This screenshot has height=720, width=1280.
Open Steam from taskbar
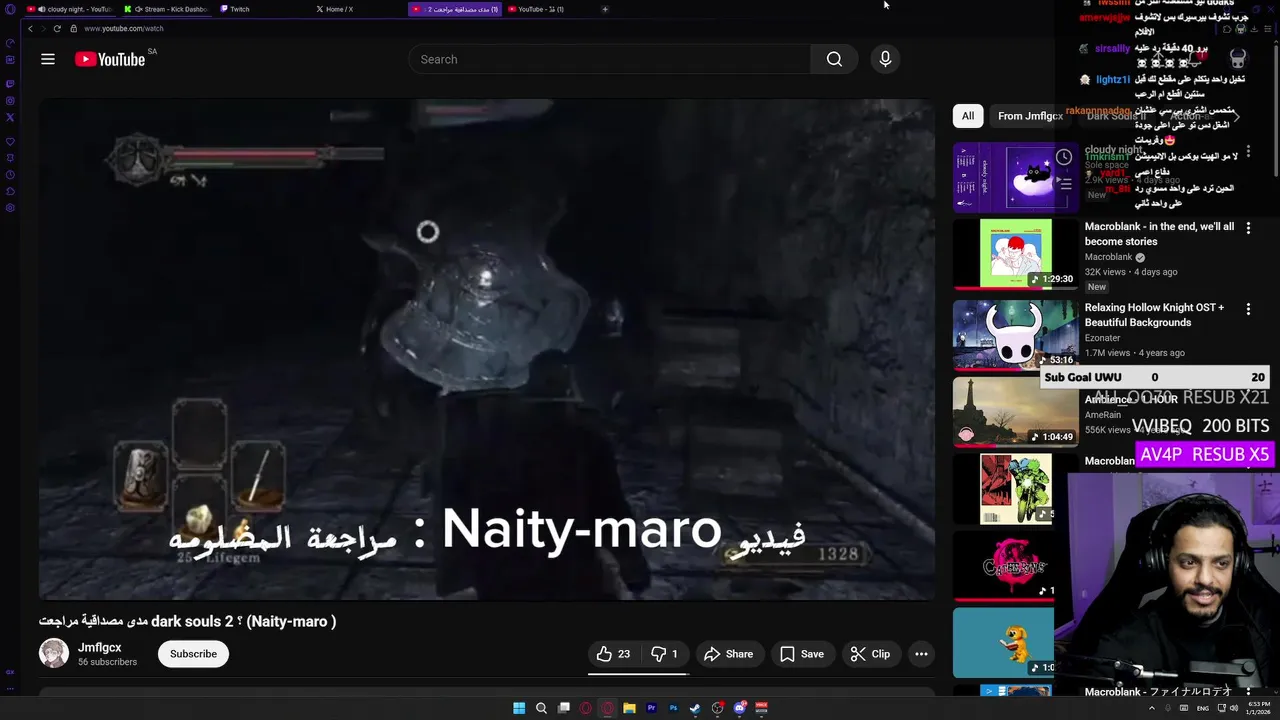pos(695,708)
